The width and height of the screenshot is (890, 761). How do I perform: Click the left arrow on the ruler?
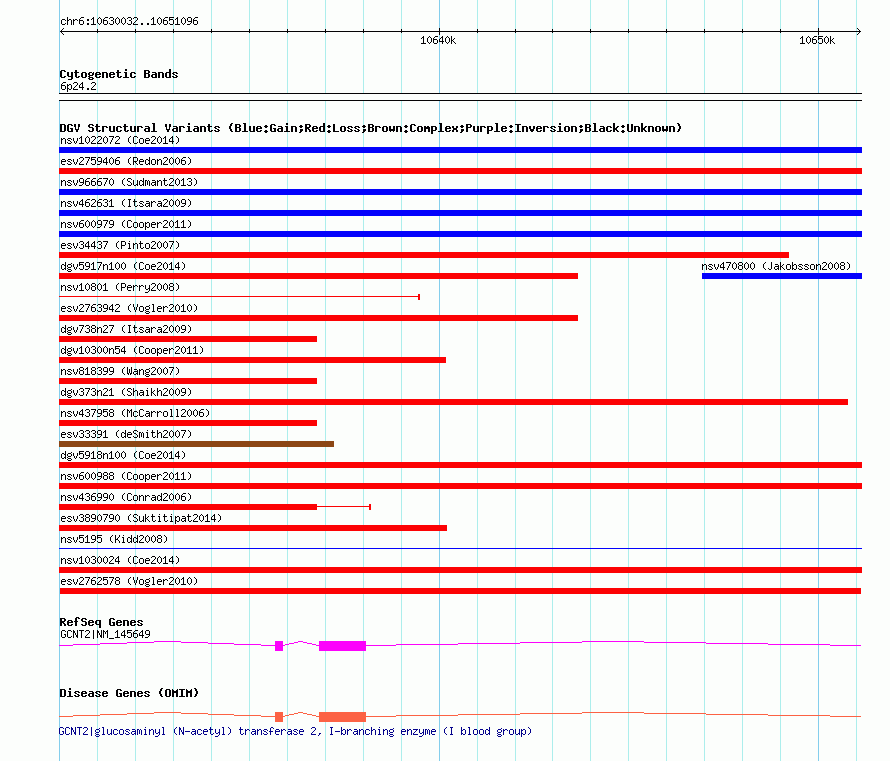coord(62,32)
